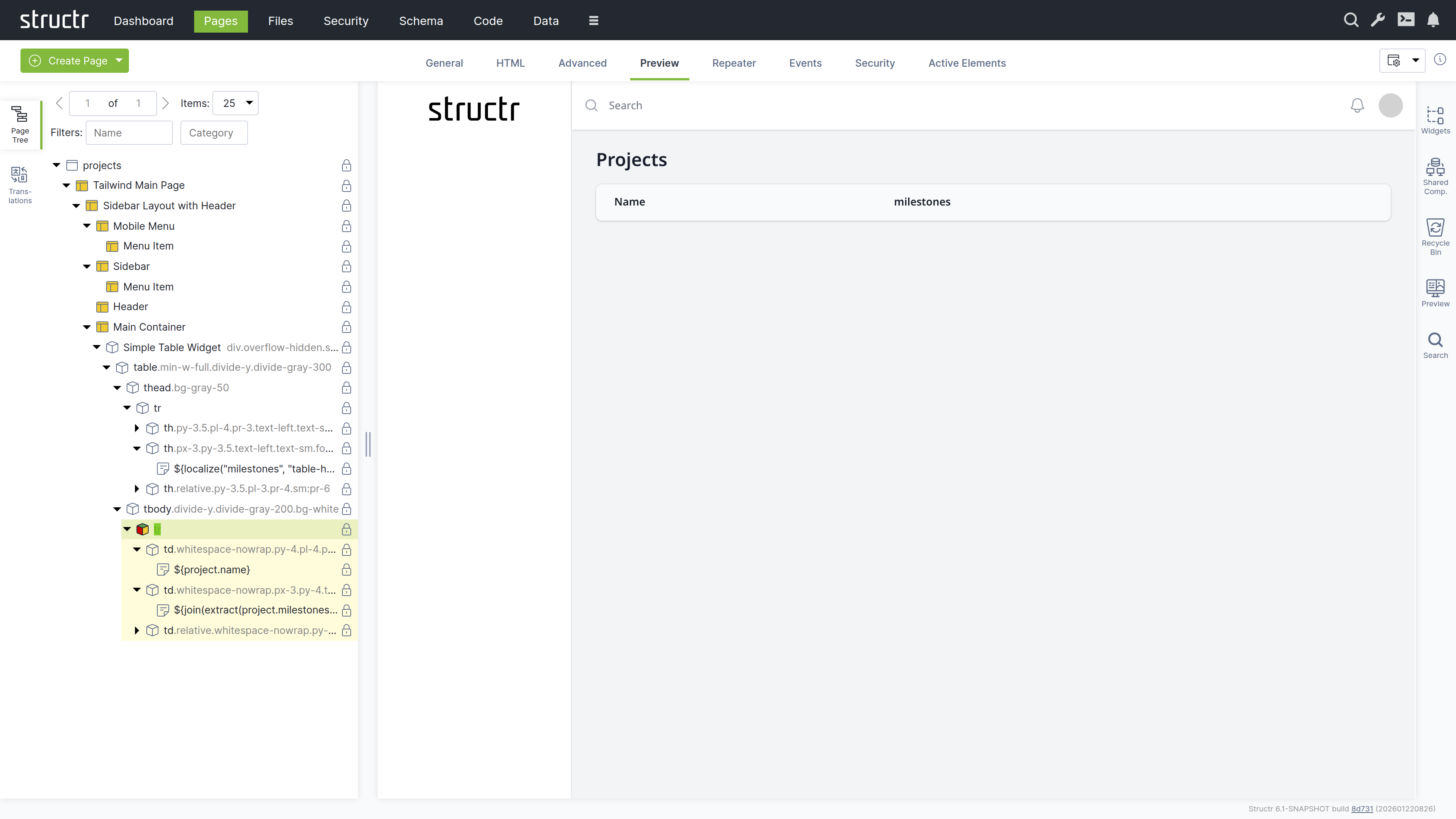
Task: Expand the th.relative header cell node
Action: (x=137, y=489)
